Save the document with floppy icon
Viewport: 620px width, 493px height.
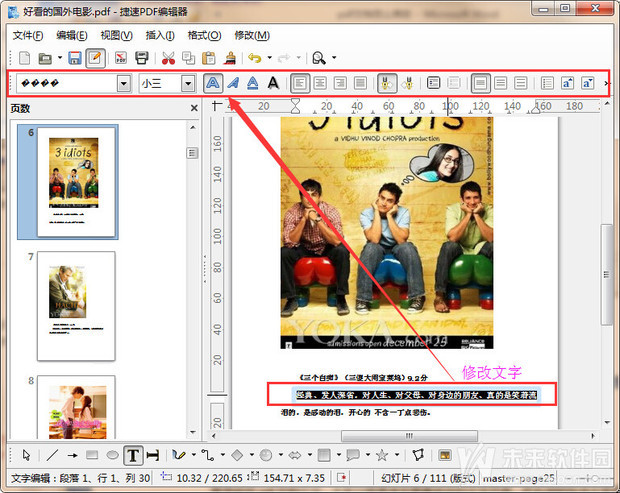(x=75, y=58)
